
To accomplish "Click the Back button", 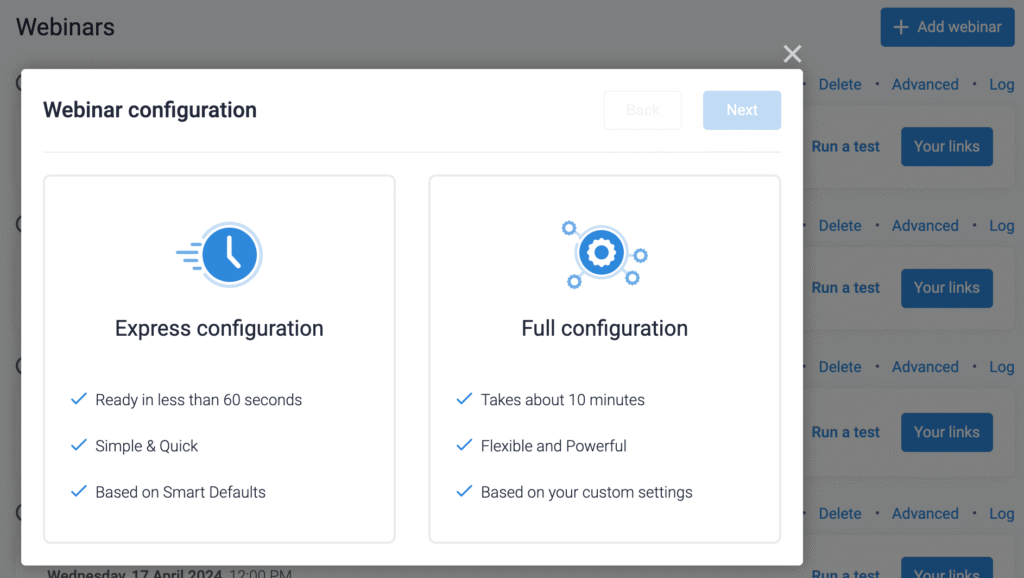I will coord(643,110).
